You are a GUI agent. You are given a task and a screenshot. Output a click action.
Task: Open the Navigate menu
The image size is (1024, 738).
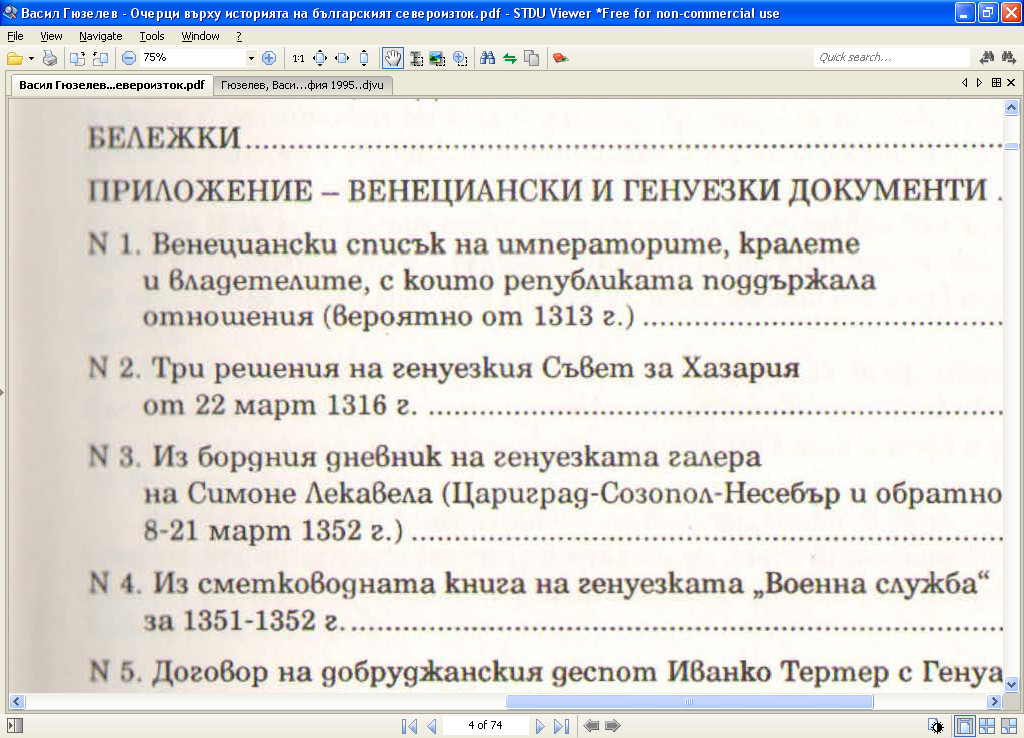coord(100,36)
